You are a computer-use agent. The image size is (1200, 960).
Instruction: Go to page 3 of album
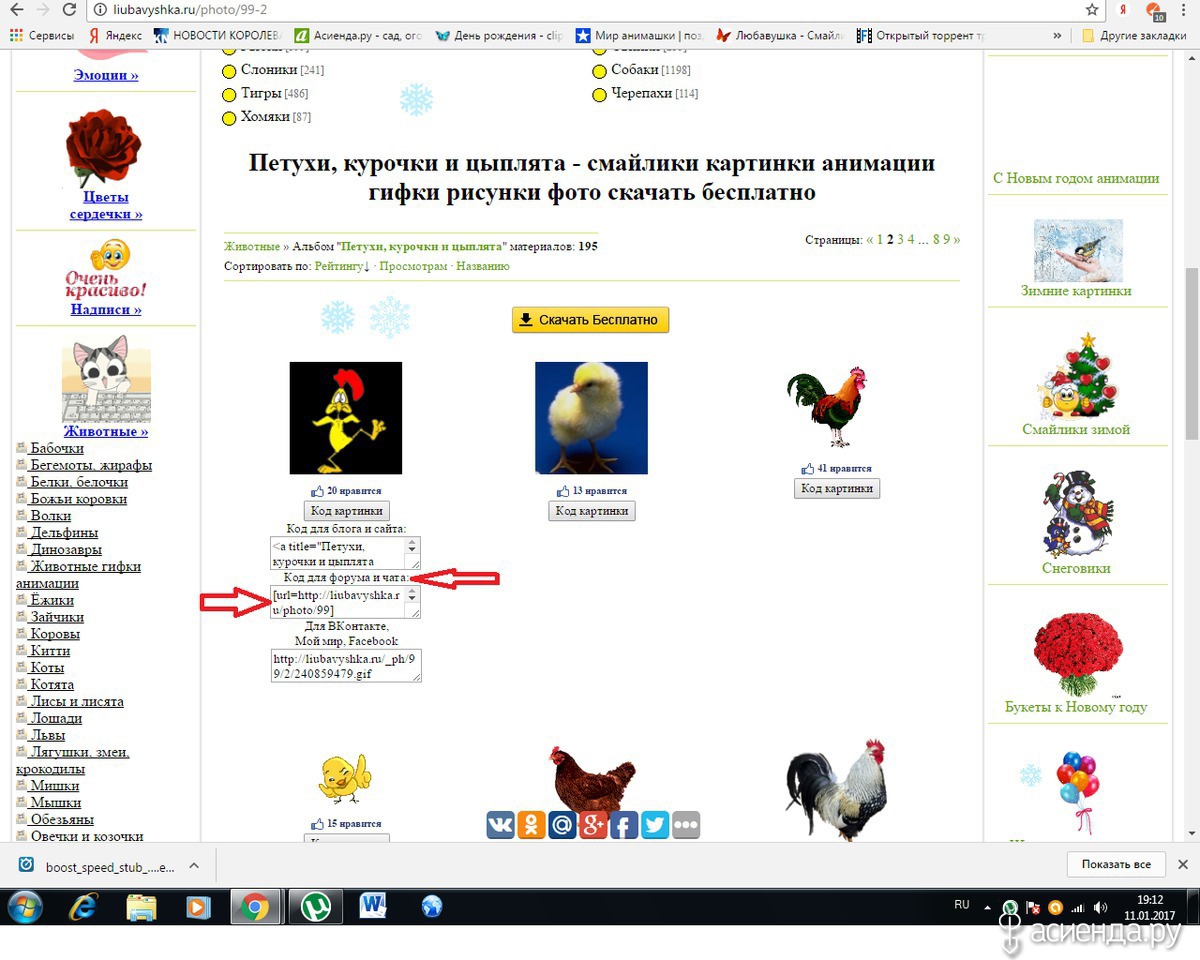click(x=900, y=240)
